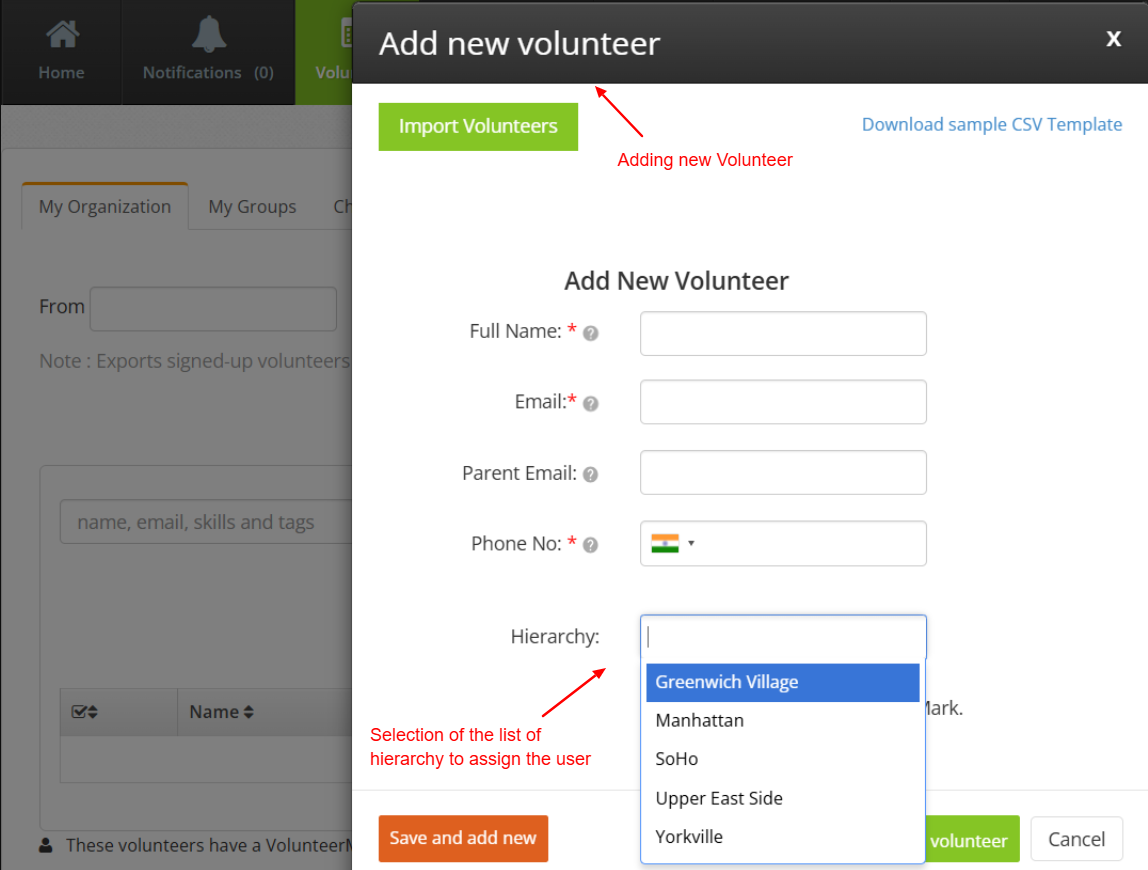The width and height of the screenshot is (1148, 870).
Task: Click help icon beside Email field
Action: click(589, 404)
